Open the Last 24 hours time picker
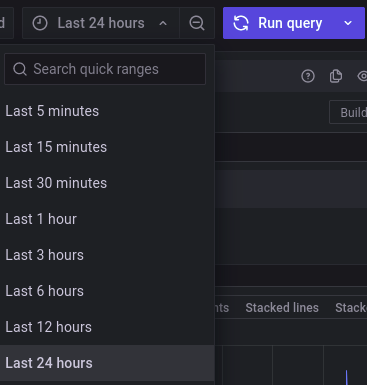This screenshot has height=385, width=367. [101, 23]
